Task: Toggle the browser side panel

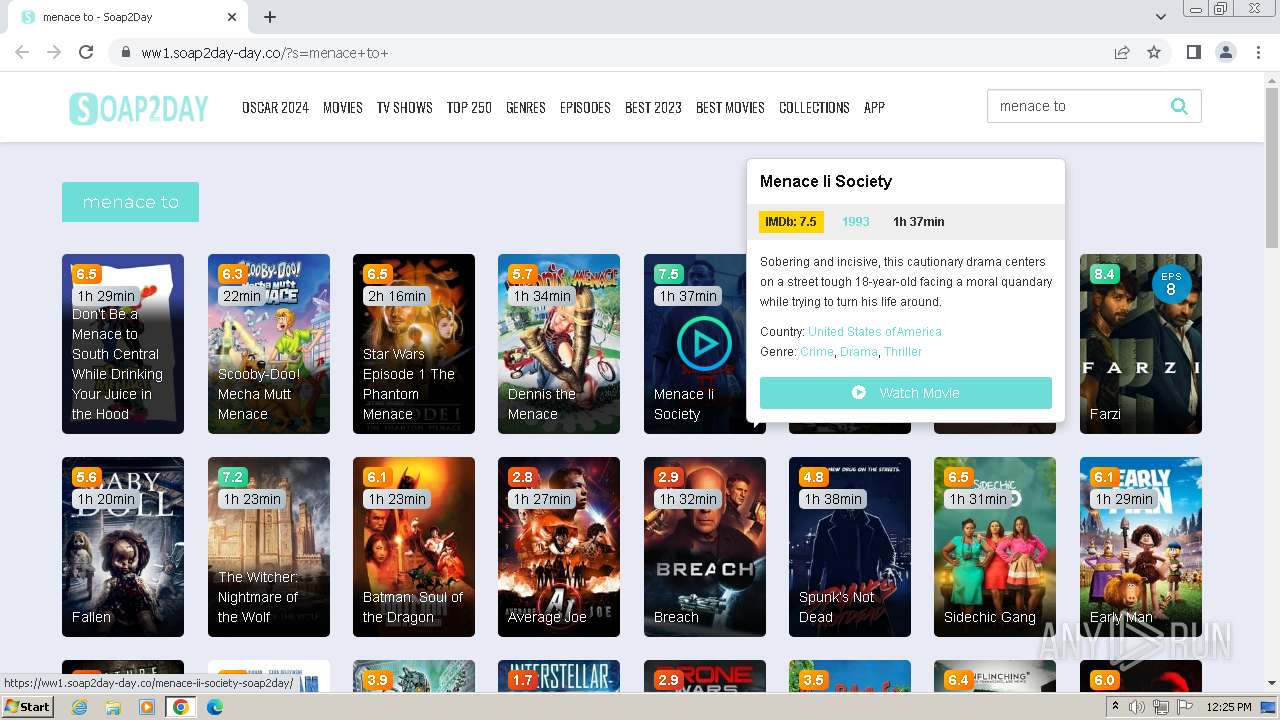Action: (1193, 52)
